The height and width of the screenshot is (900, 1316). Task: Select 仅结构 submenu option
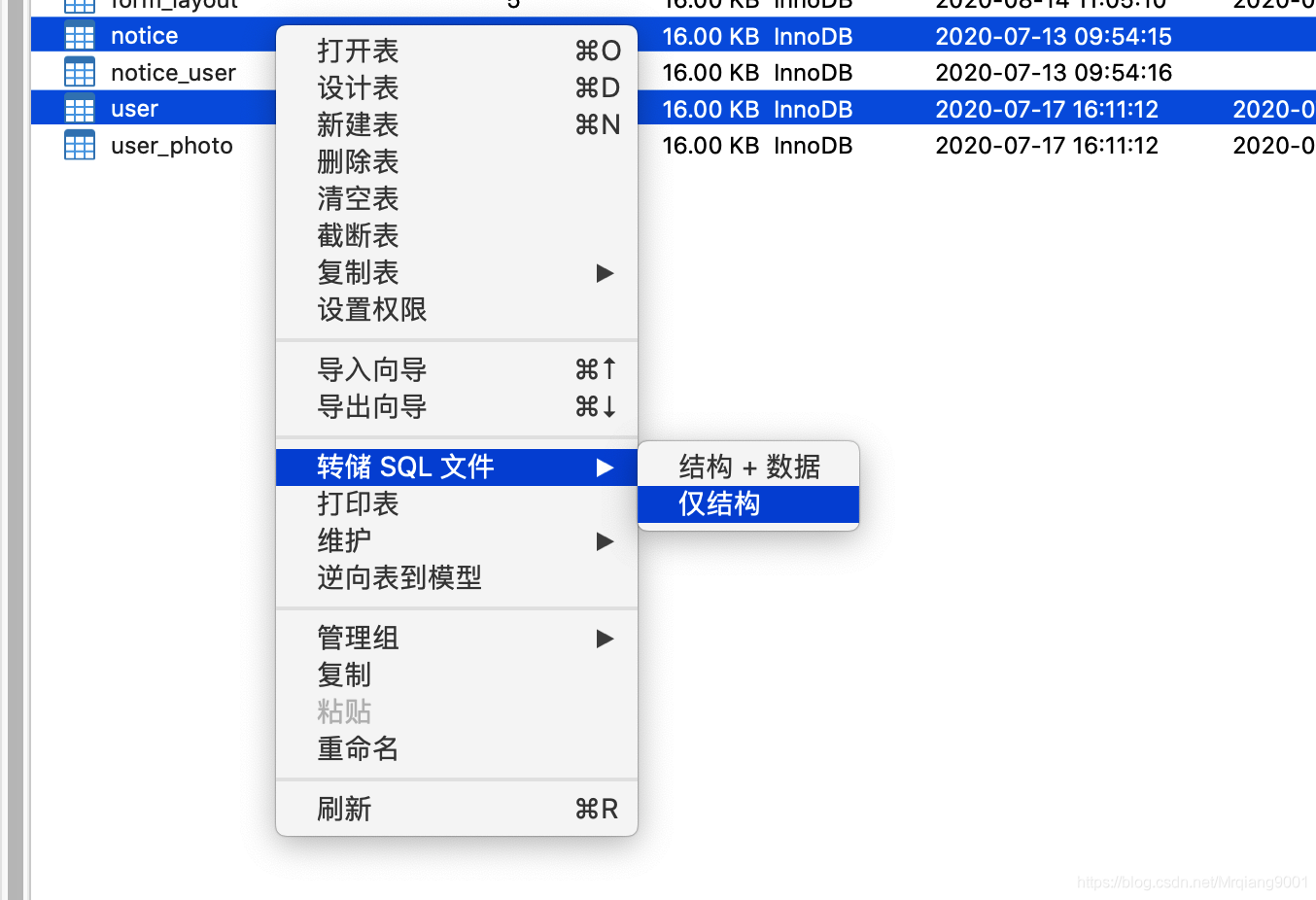pyautogui.click(x=748, y=503)
